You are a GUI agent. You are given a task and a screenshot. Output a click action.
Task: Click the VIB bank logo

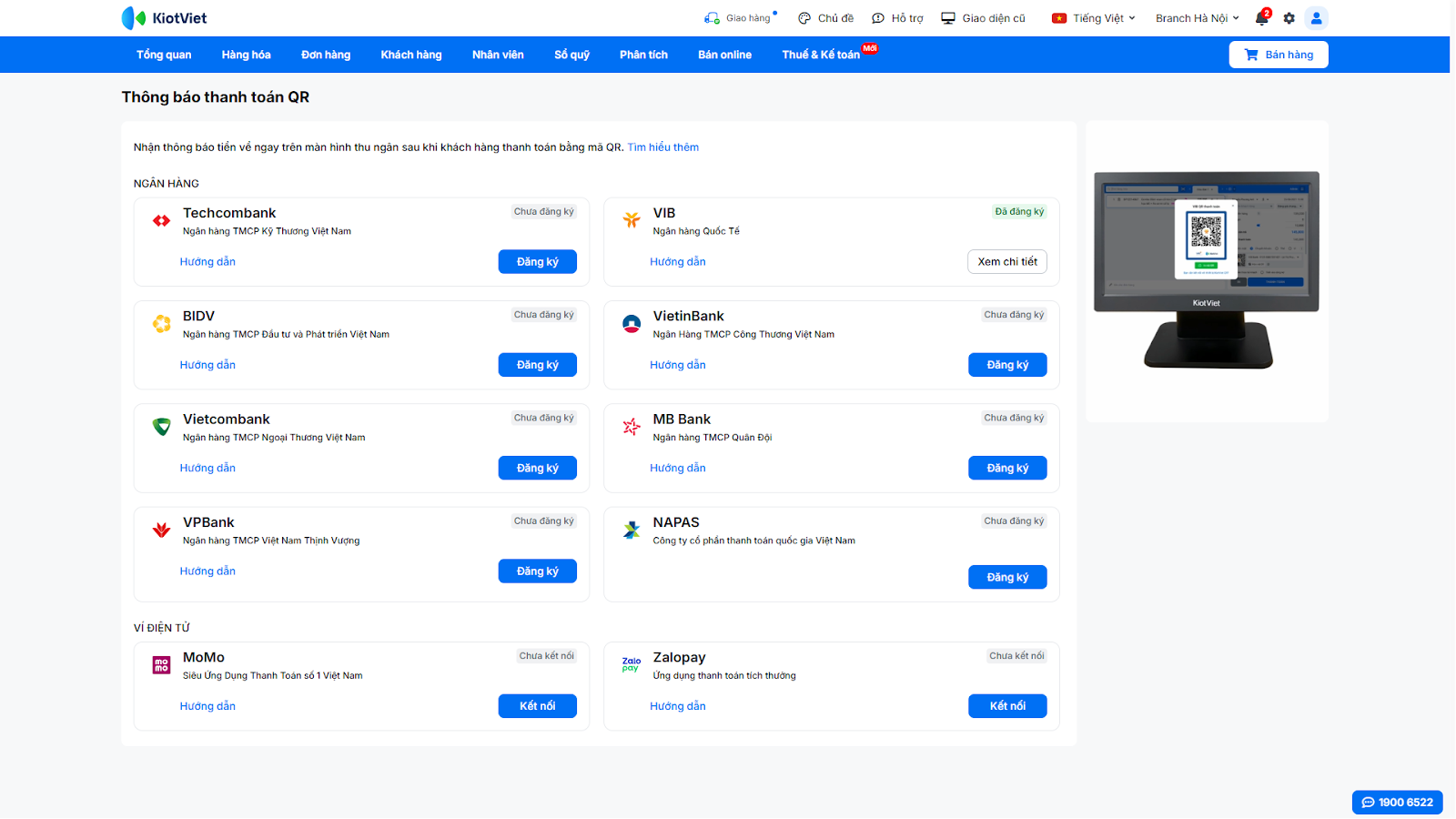pyautogui.click(x=632, y=220)
